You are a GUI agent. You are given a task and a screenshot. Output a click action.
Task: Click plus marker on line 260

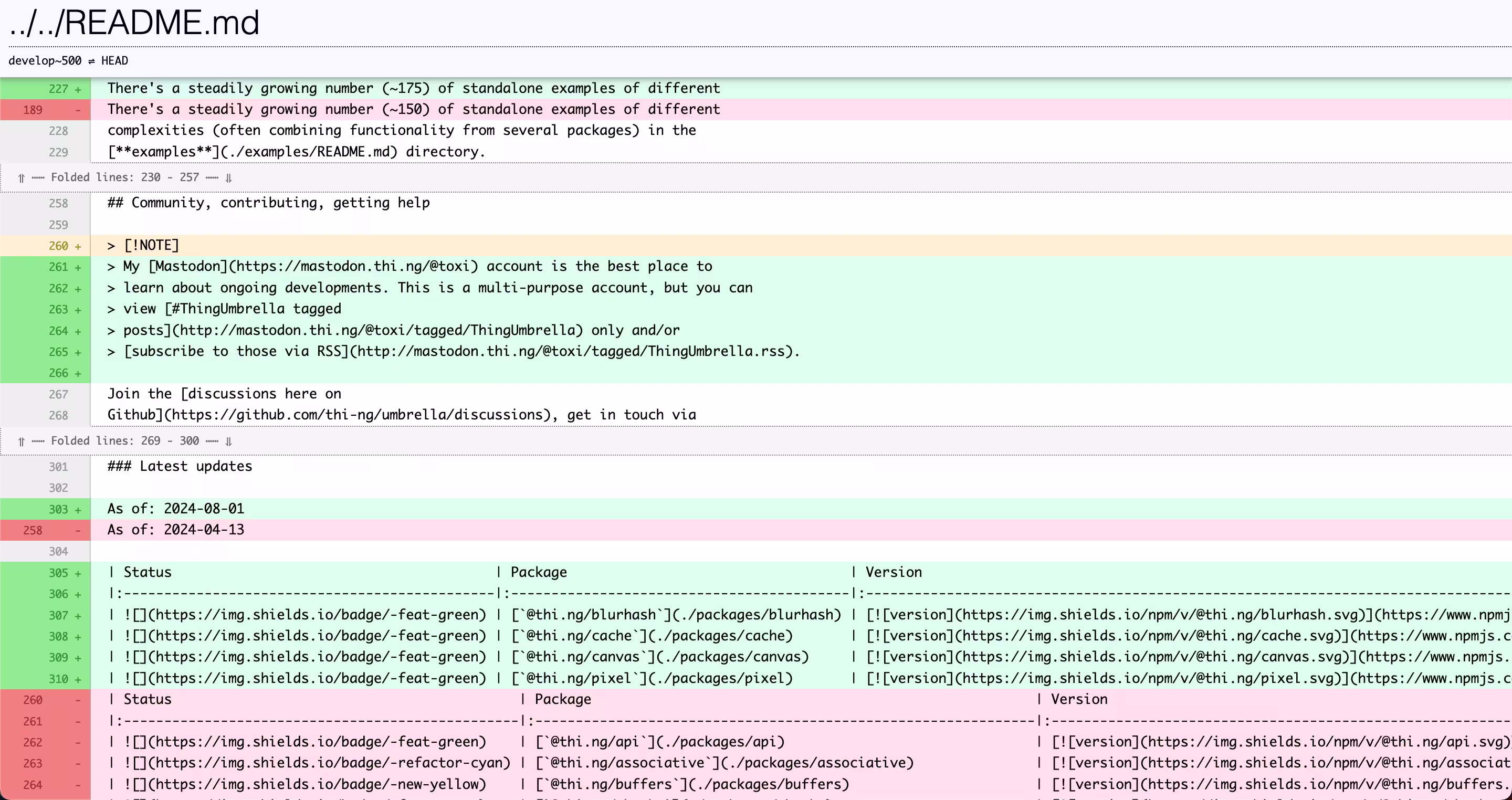click(x=78, y=247)
